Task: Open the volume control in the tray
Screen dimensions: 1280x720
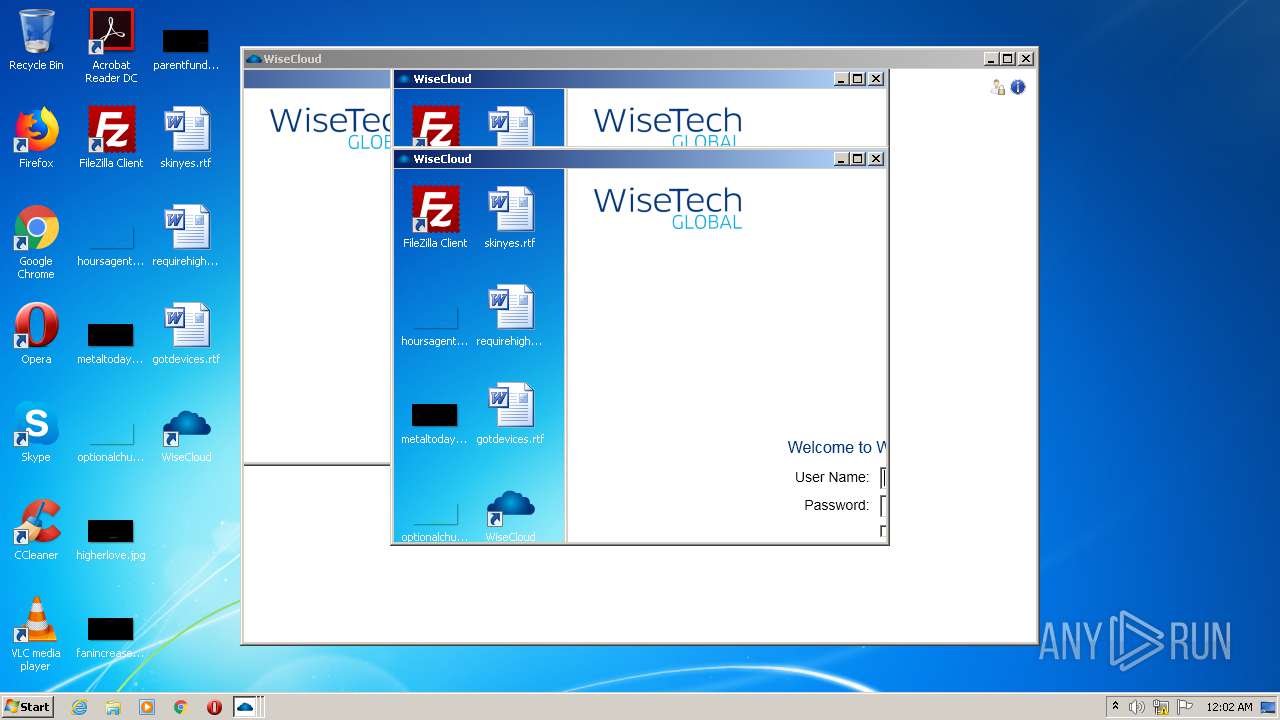Action: (x=1137, y=707)
